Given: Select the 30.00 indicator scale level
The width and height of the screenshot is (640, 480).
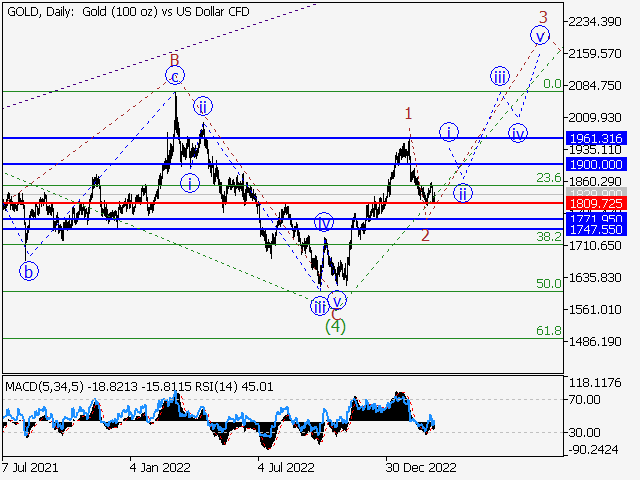Looking at the screenshot, I should point(584,432).
